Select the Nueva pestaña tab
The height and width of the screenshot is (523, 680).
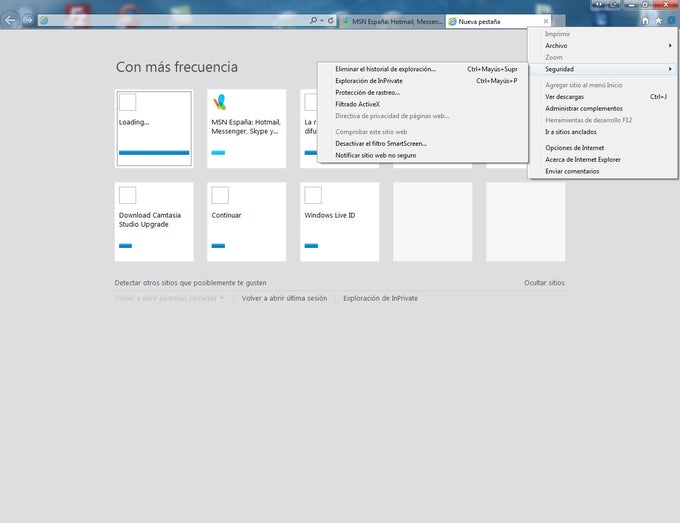498,21
